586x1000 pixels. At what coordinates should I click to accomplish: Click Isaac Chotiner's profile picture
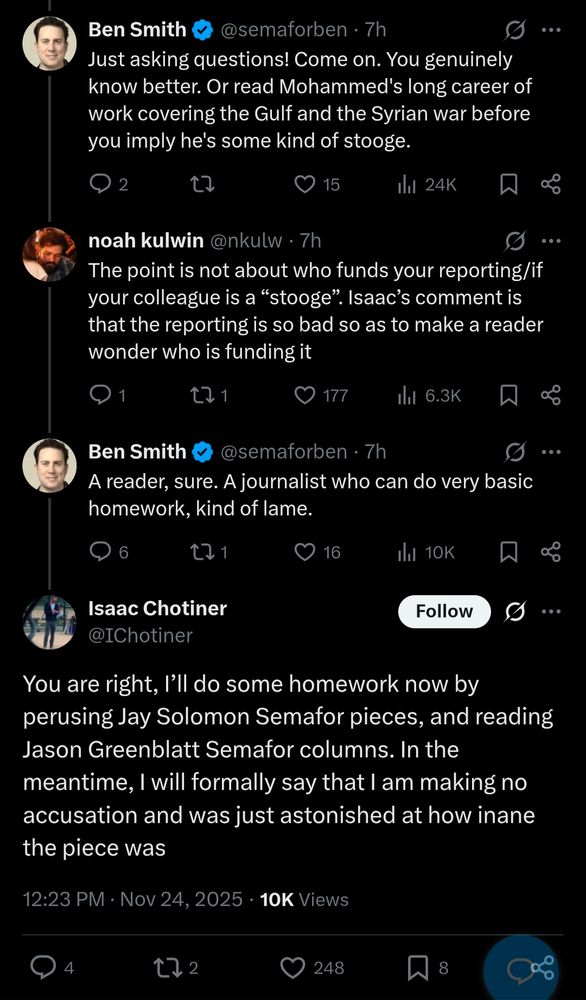[48, 622]
